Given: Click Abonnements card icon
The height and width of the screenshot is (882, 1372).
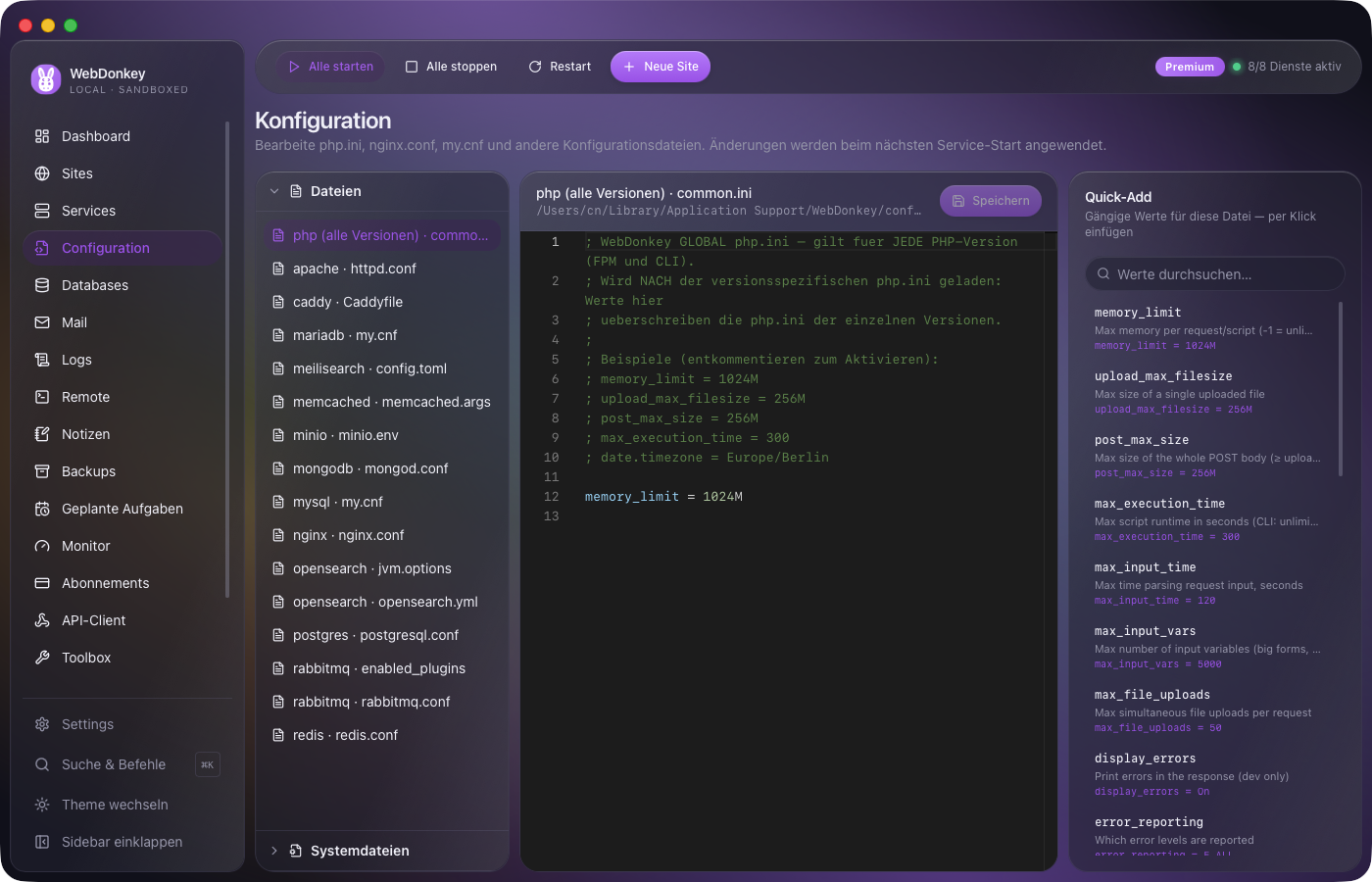Looking at the screenshot, I should [x=42, y=583].
